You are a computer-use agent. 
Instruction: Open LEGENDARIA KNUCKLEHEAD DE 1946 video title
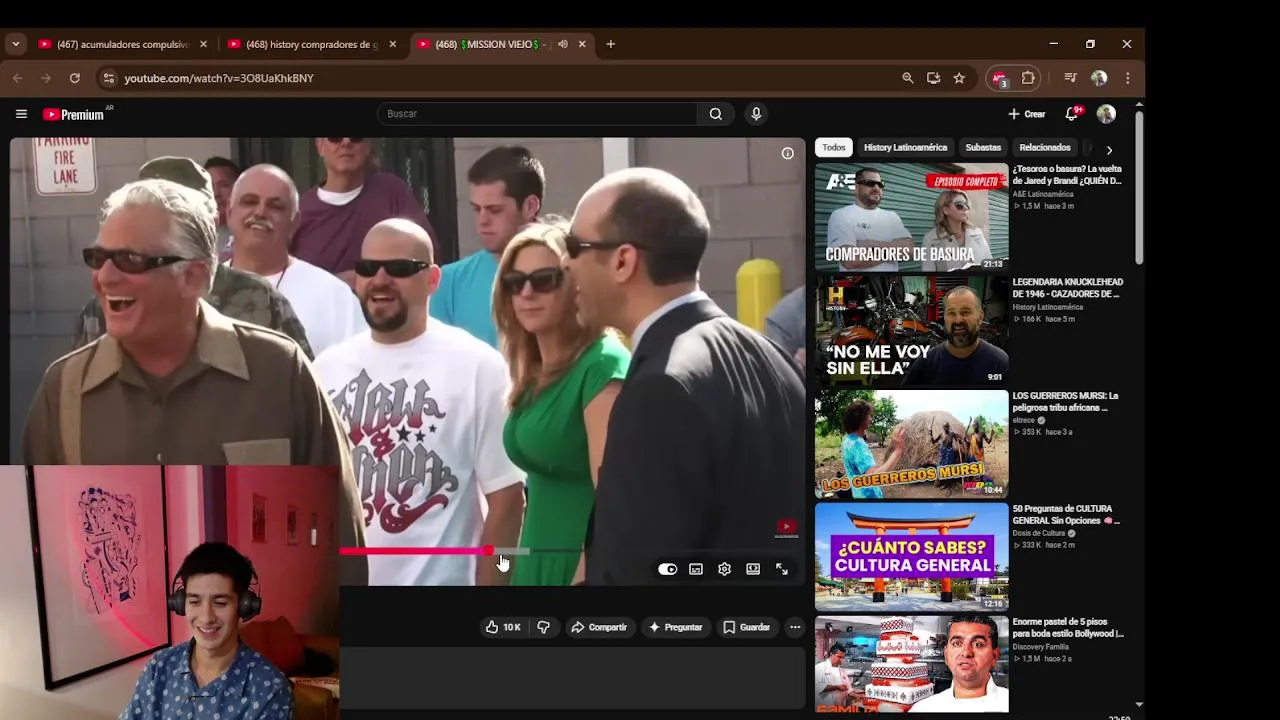pos(1067,288)
